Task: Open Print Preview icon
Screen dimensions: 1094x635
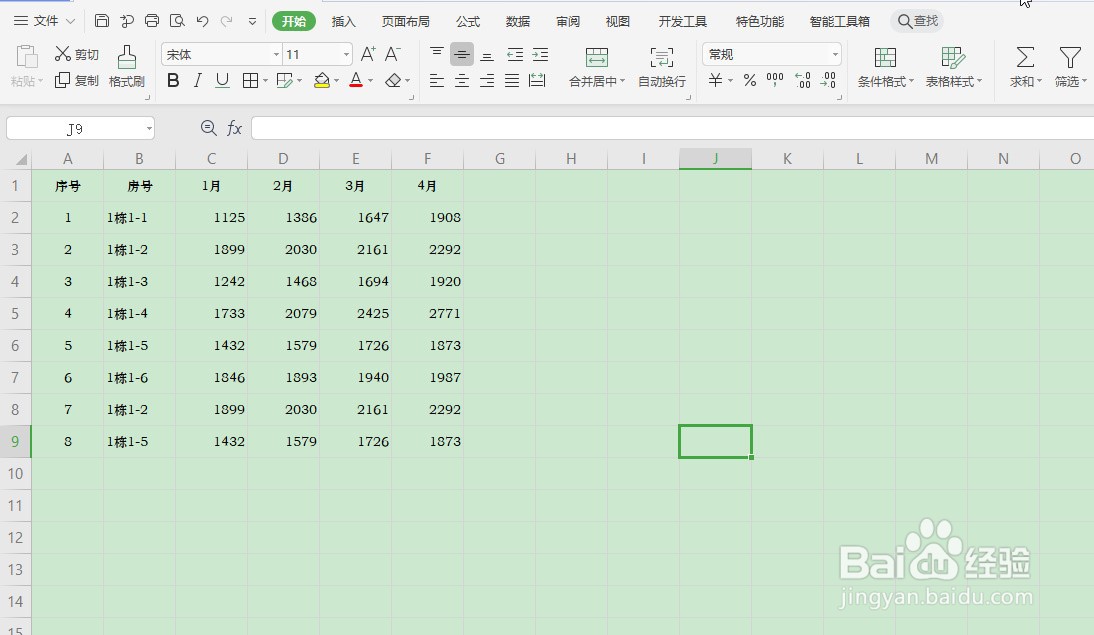Action: pyautogui.click(x=177, y=21)
